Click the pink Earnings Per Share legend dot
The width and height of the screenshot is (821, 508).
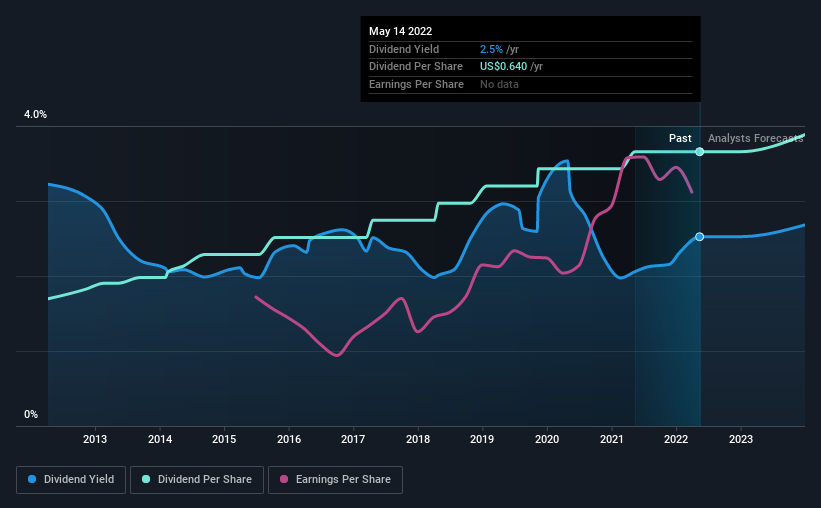click(284, 479)
